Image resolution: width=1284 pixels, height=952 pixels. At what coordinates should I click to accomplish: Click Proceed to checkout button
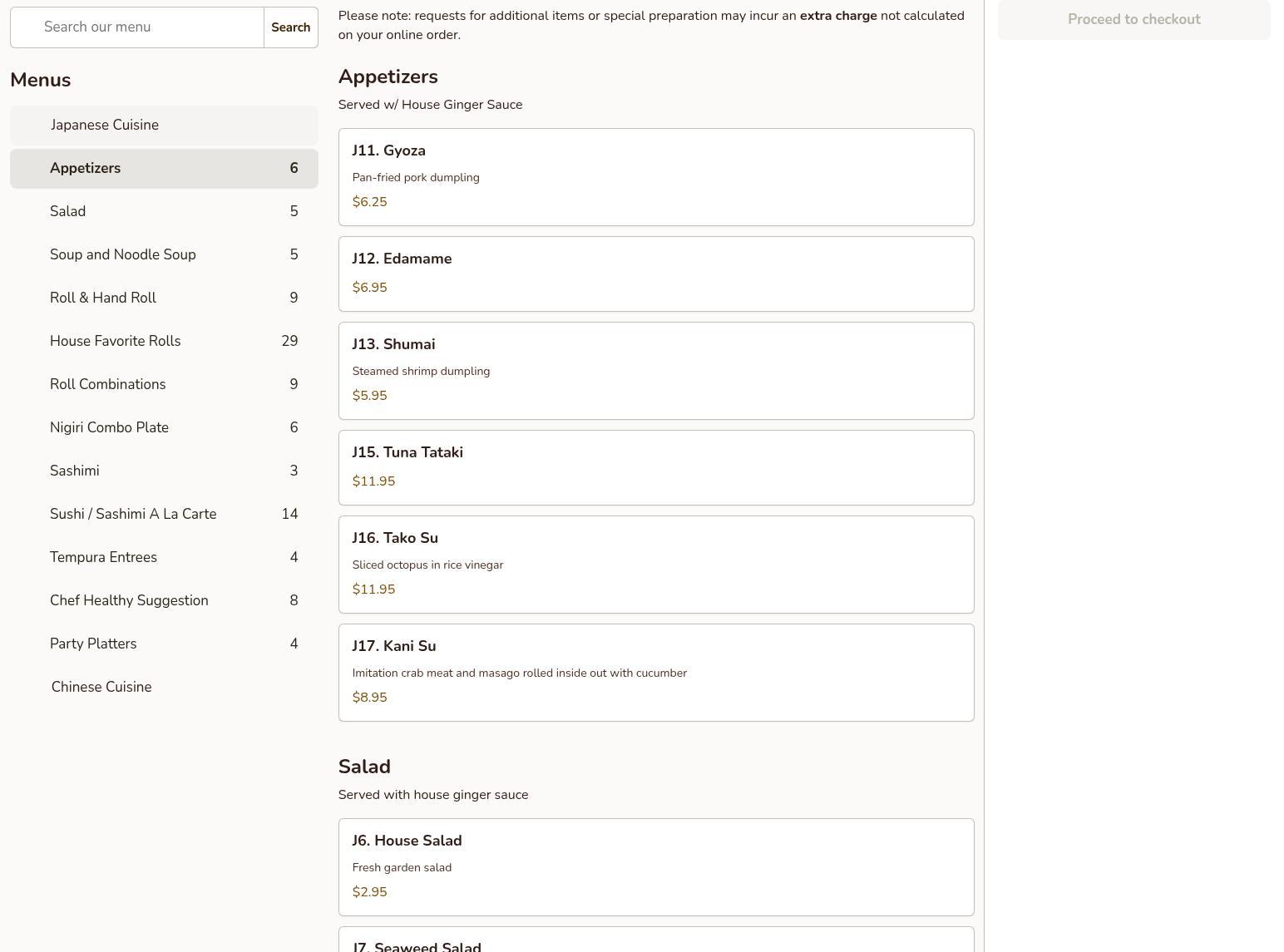[x=1133, y=20]
